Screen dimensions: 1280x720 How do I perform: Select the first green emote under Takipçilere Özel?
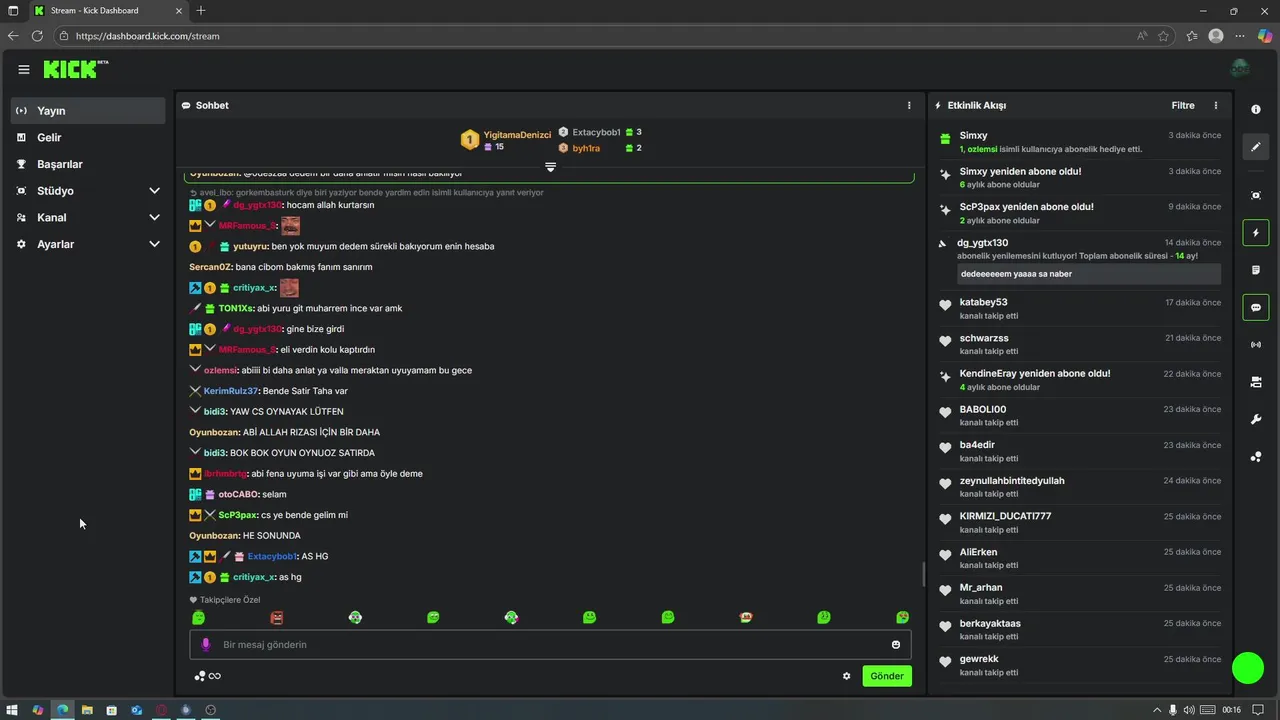pos(198,618)
